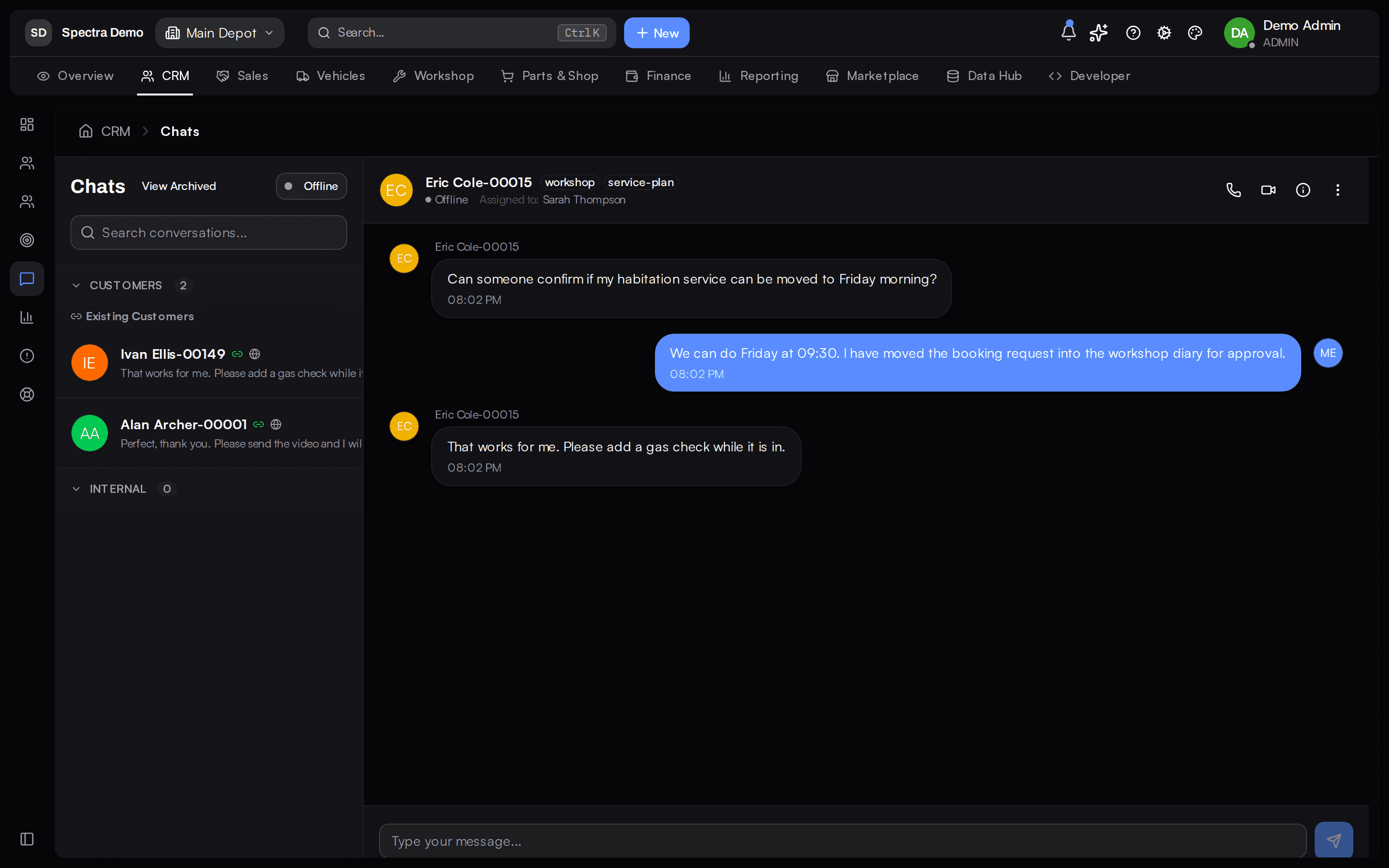This screenshot has width=1389, height=868.
Task: Click the Type your message field
Action: [x=843, y=841]
